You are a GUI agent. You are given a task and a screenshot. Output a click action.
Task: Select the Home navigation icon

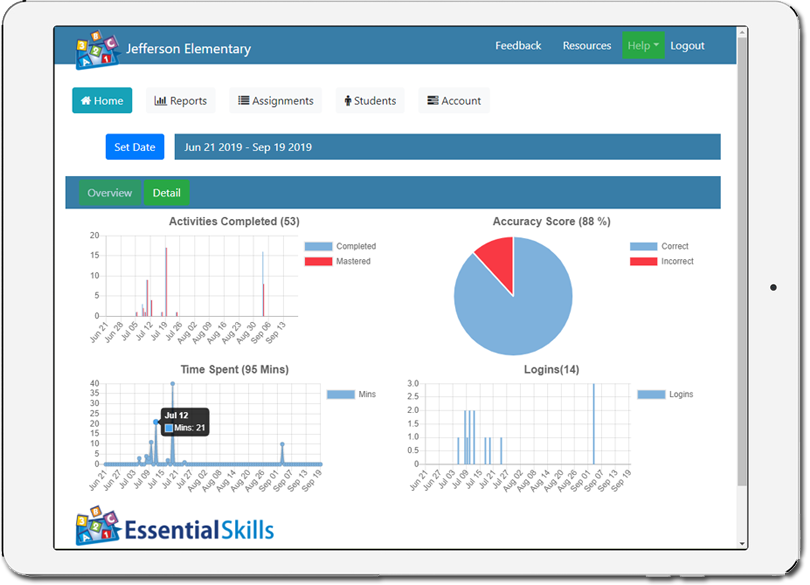click(85, 100)
